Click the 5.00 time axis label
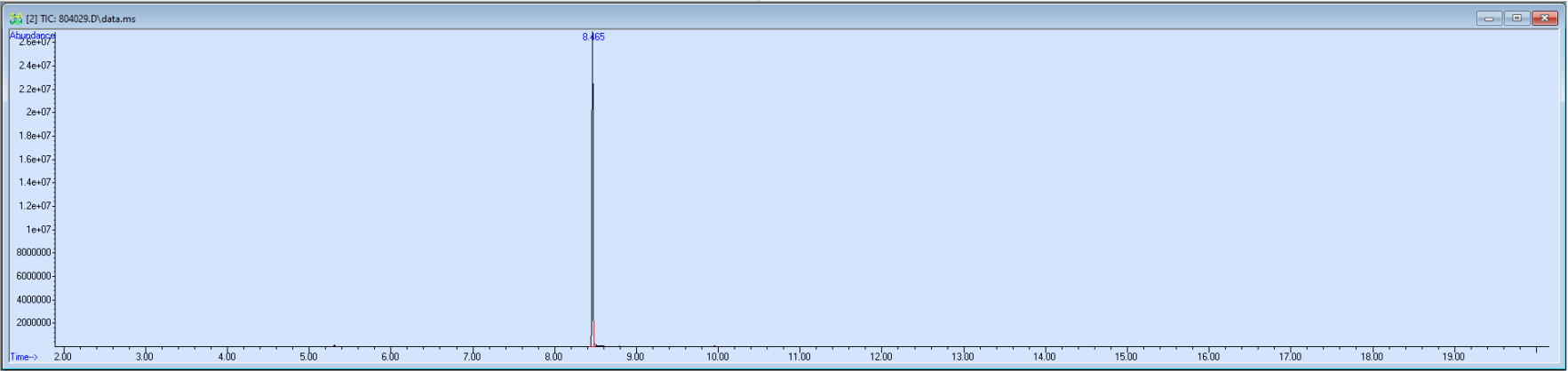The height and width of the screenshot is (371, 1568). pos(308,357)
